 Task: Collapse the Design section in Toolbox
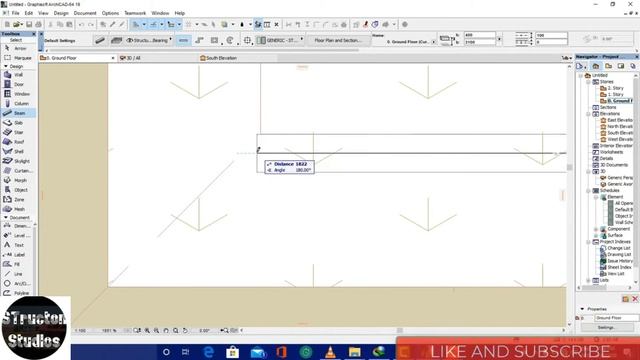[6, 66]
